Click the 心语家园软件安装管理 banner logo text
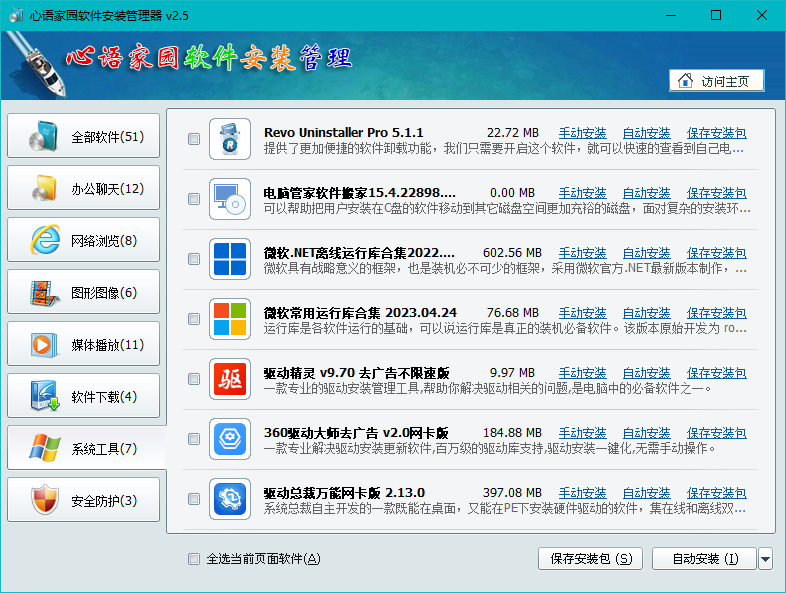786x593 pixels. (x=209, y=58)
